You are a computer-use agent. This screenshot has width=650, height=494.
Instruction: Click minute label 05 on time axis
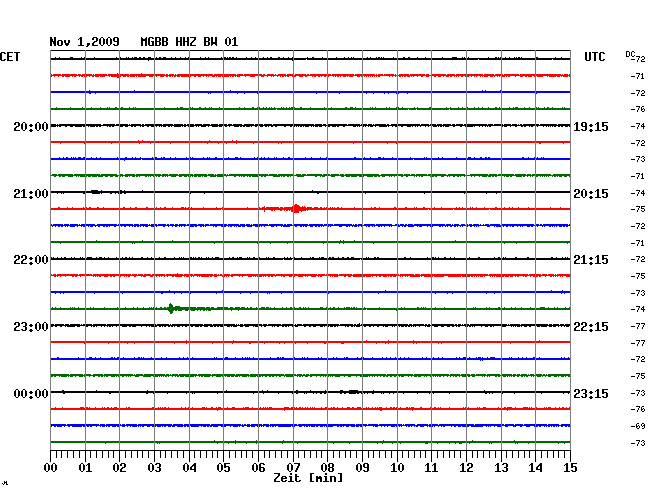click(x=223, y=468)
